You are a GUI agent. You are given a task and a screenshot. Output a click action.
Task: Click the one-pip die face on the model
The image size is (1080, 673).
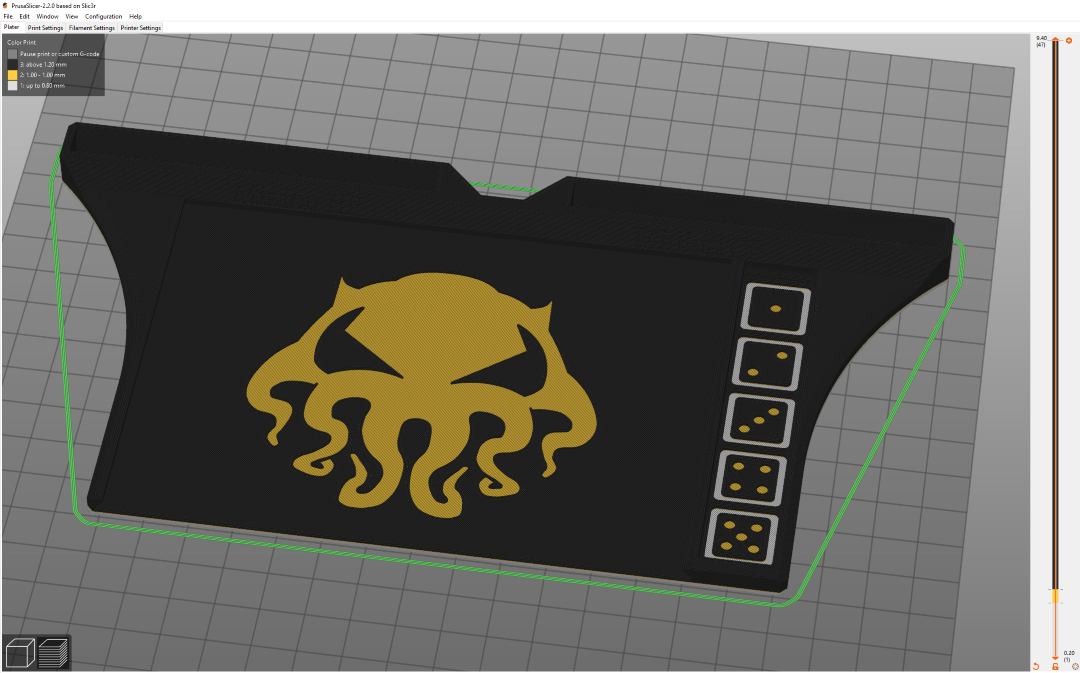776,309
